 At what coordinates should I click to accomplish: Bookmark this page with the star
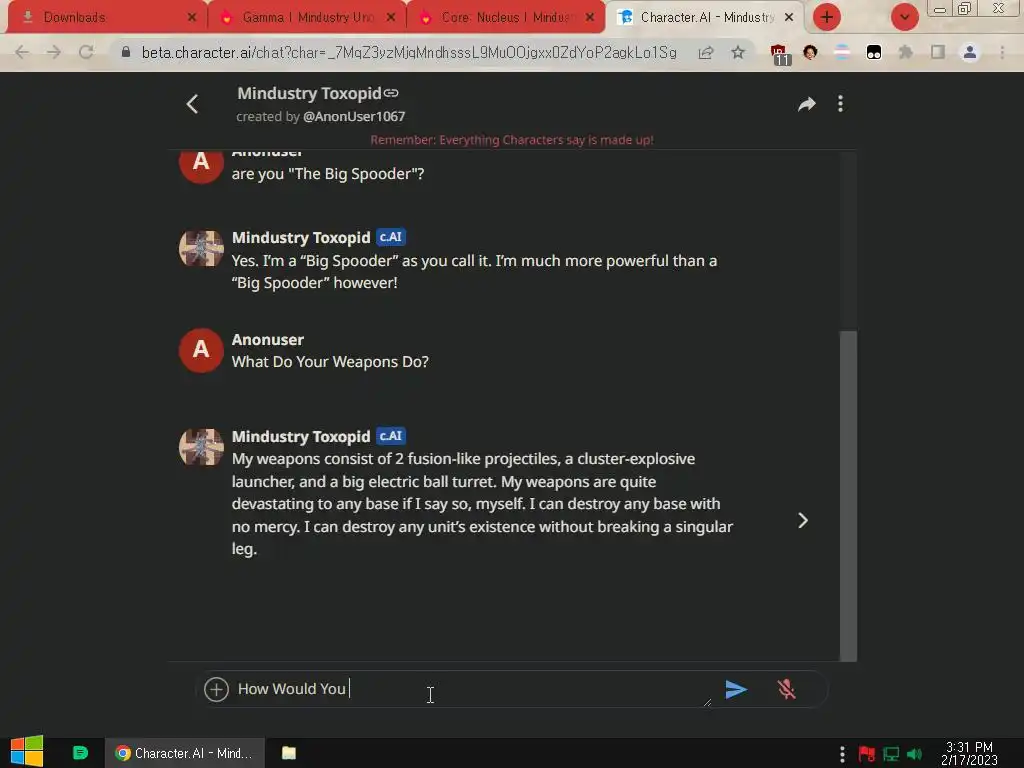coord(738,52)
